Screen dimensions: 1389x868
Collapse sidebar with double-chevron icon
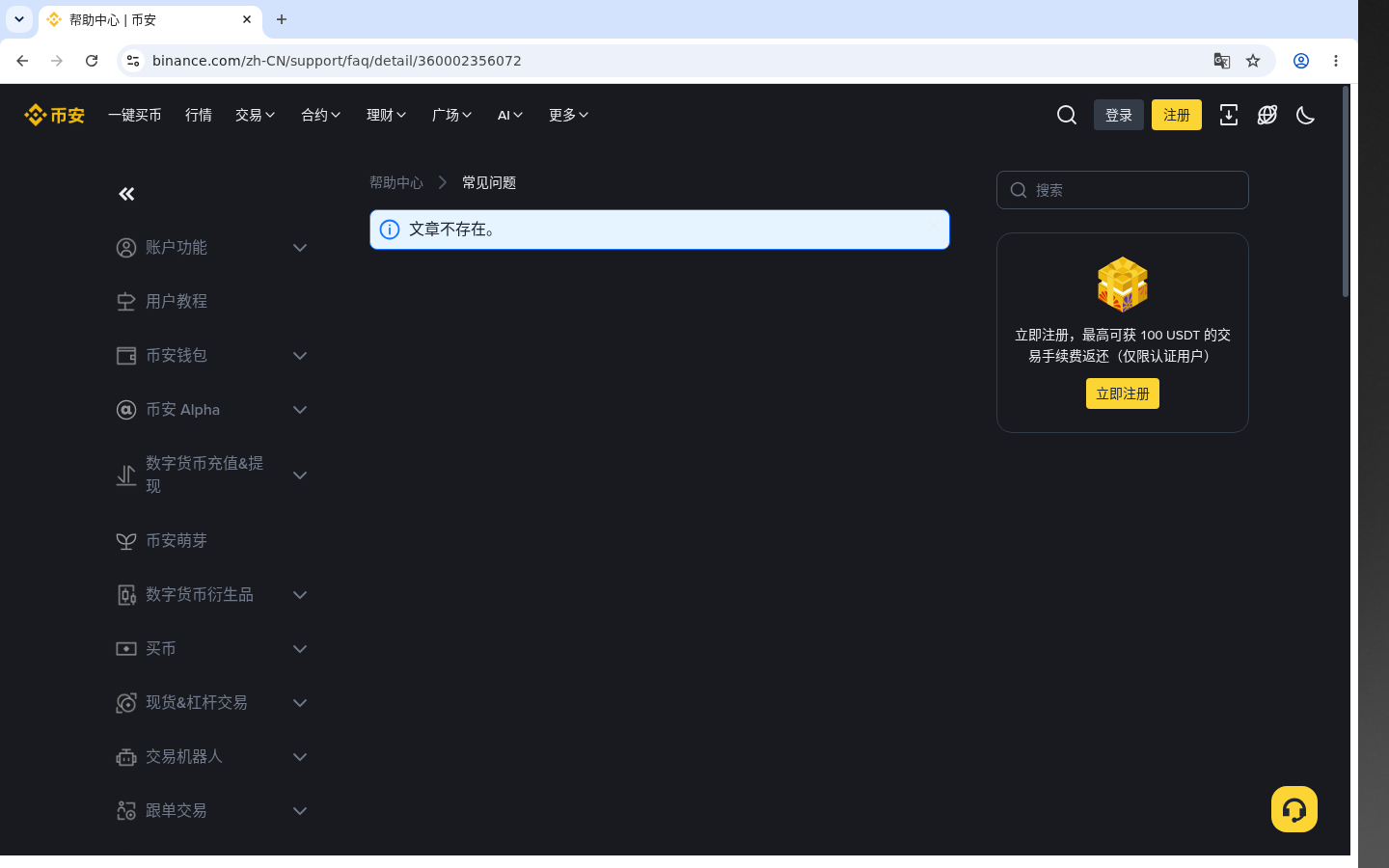pos(126,194)
